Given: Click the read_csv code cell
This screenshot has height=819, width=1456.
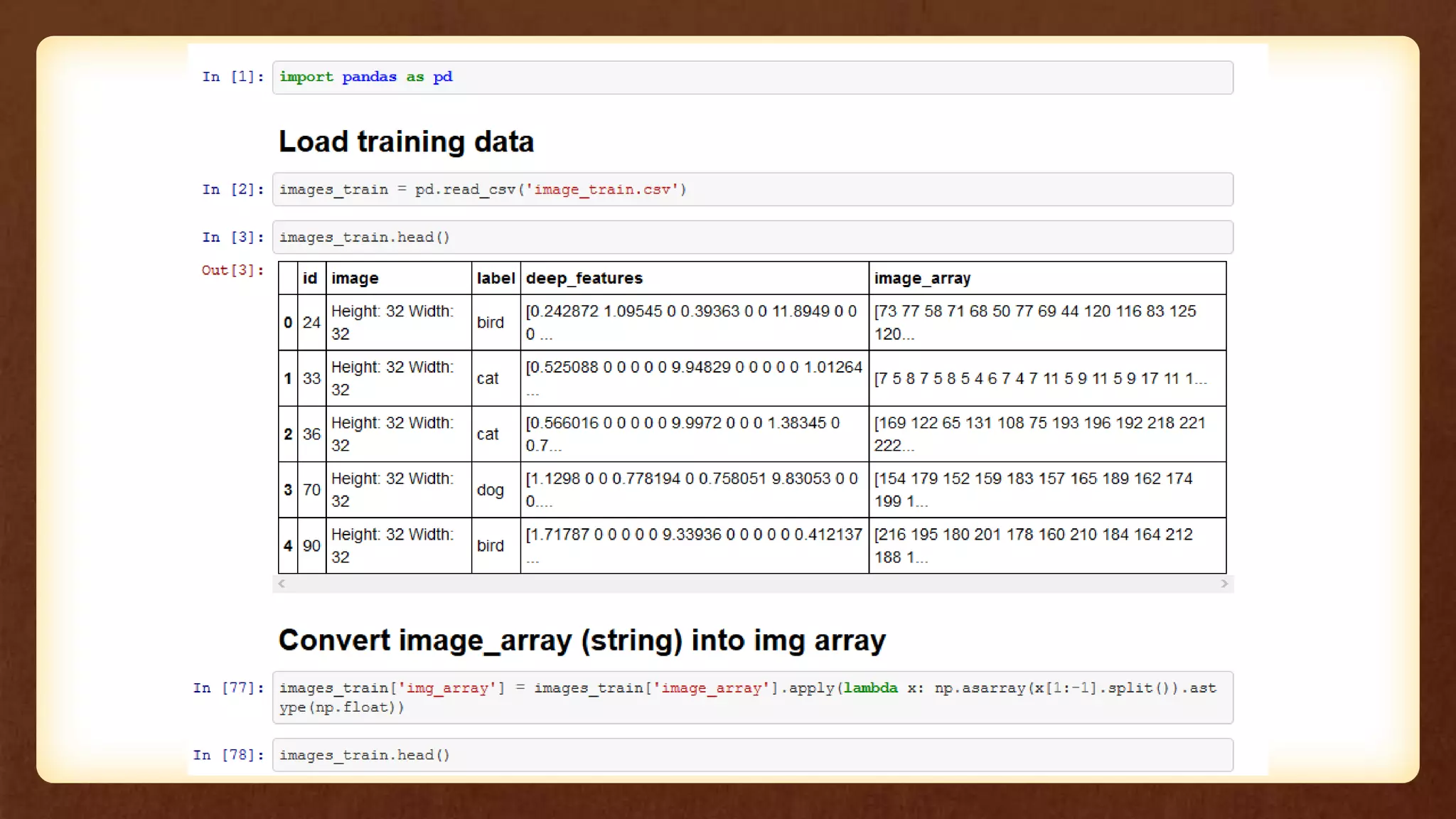Looking at the screenshot, I should 752,190.
